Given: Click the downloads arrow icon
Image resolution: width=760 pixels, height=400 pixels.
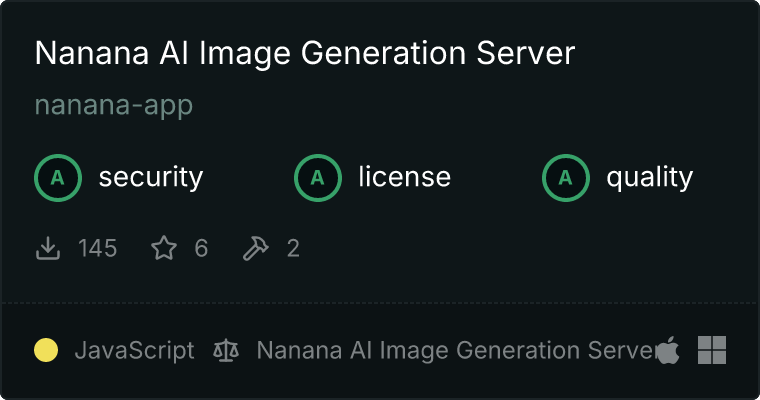Looking at the screenshot, I should [x=48, y=248].
